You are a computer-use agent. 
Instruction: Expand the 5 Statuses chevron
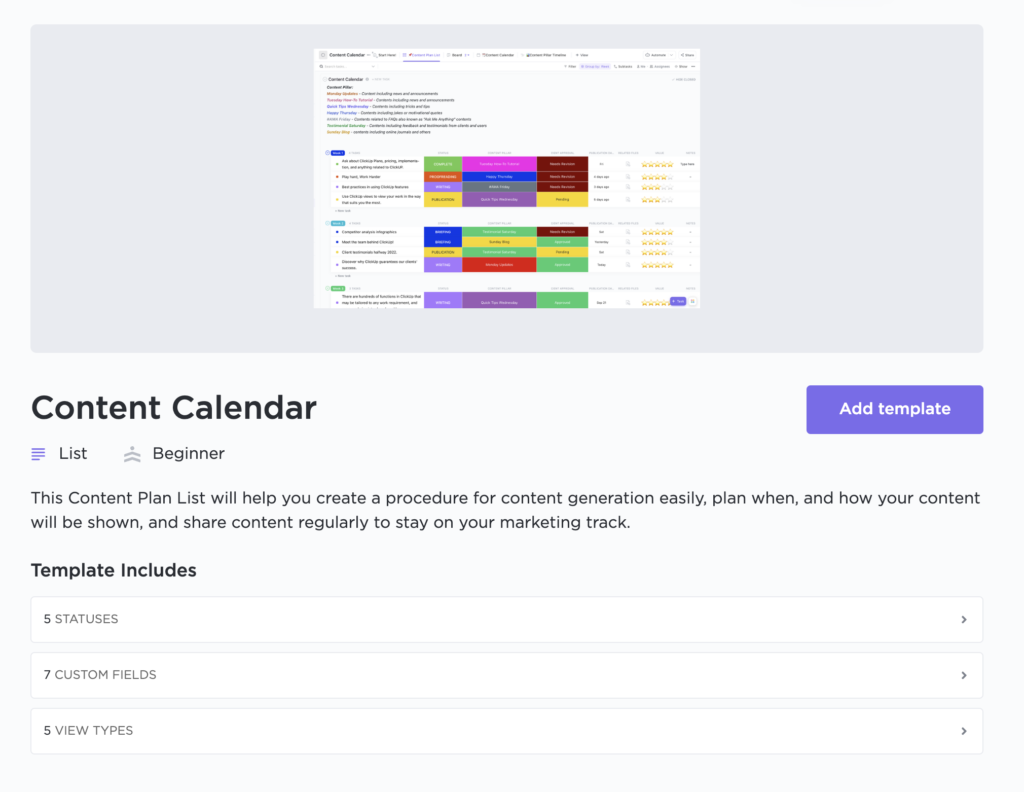coord(964,619)
